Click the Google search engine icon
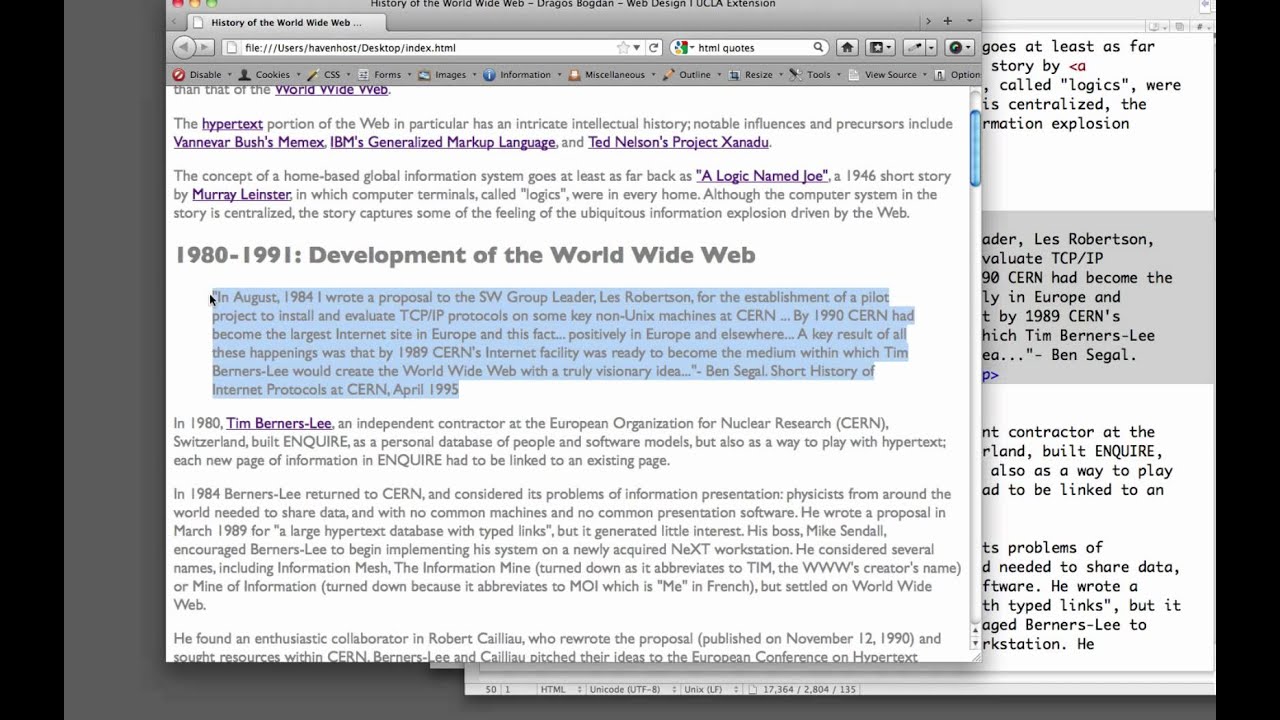Image resolution: width=1280 pixels, height=720 pixels. pyautogui.click(x=680, y=47)
